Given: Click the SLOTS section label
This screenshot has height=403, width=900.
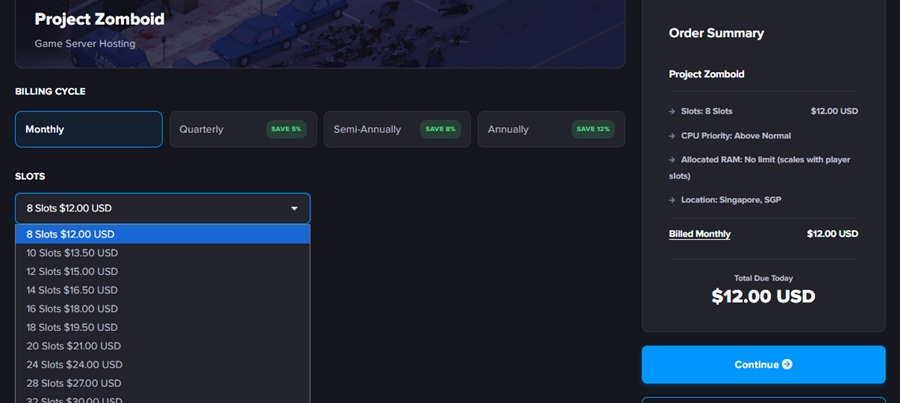Looking at the screenshot, I should click(x=30, y=176).
